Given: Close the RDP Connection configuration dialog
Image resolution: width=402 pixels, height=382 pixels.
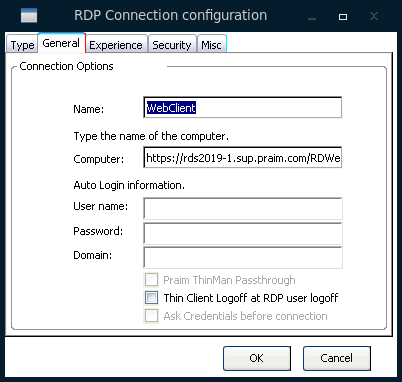Looking at the screenshot, I should click(374, 16).
